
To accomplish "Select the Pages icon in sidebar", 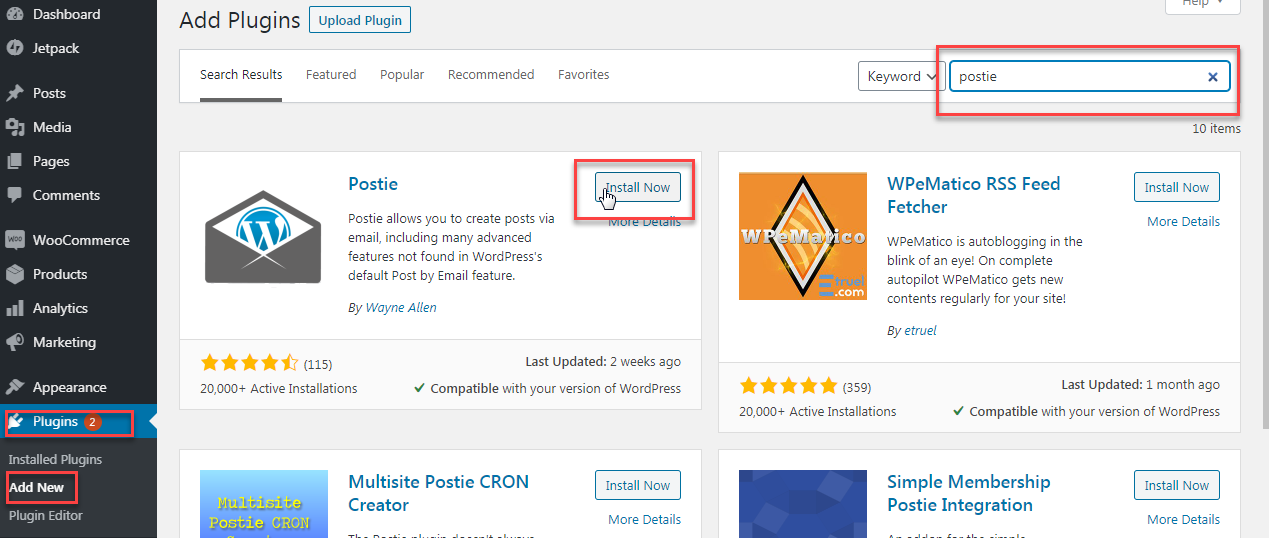I will (15, 161).
